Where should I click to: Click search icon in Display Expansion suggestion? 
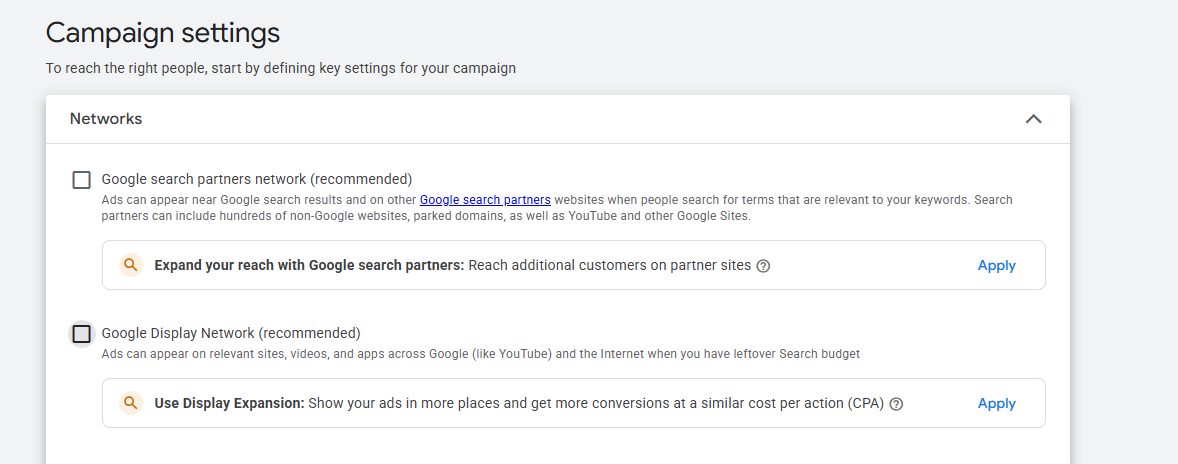(131, 403)
